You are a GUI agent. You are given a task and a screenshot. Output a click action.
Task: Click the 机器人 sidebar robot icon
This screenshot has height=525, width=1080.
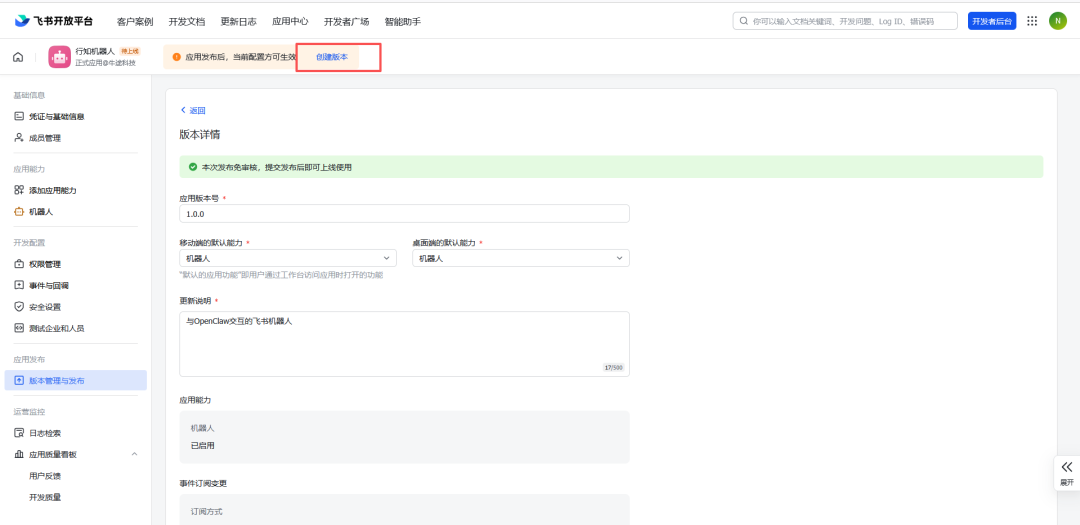[x=19, y=212]
